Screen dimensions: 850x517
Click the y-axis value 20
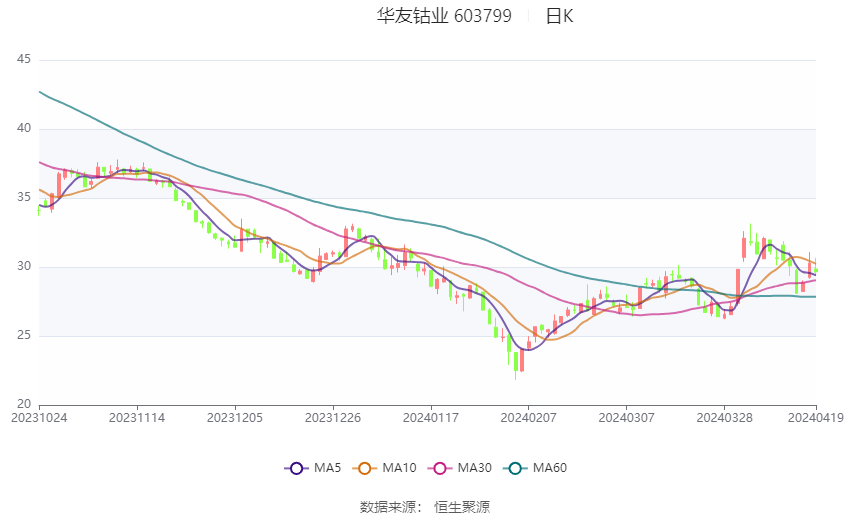(x=24, y=404)
